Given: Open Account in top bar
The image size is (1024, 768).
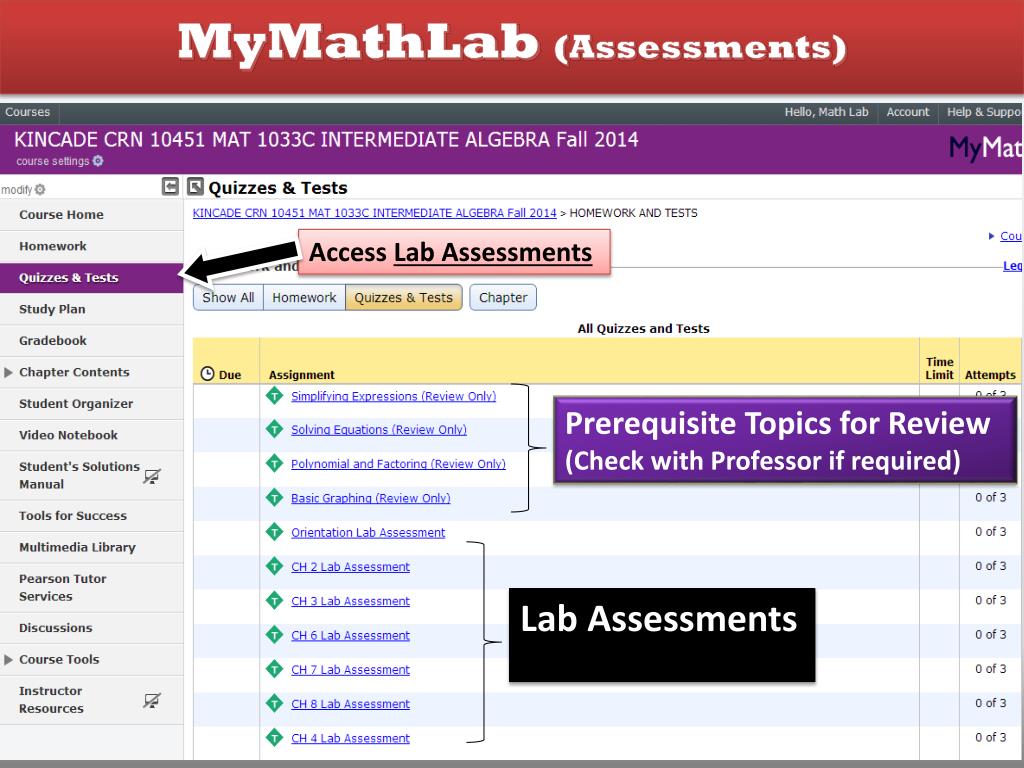Looking at the screenshot, I should (908, 112).
